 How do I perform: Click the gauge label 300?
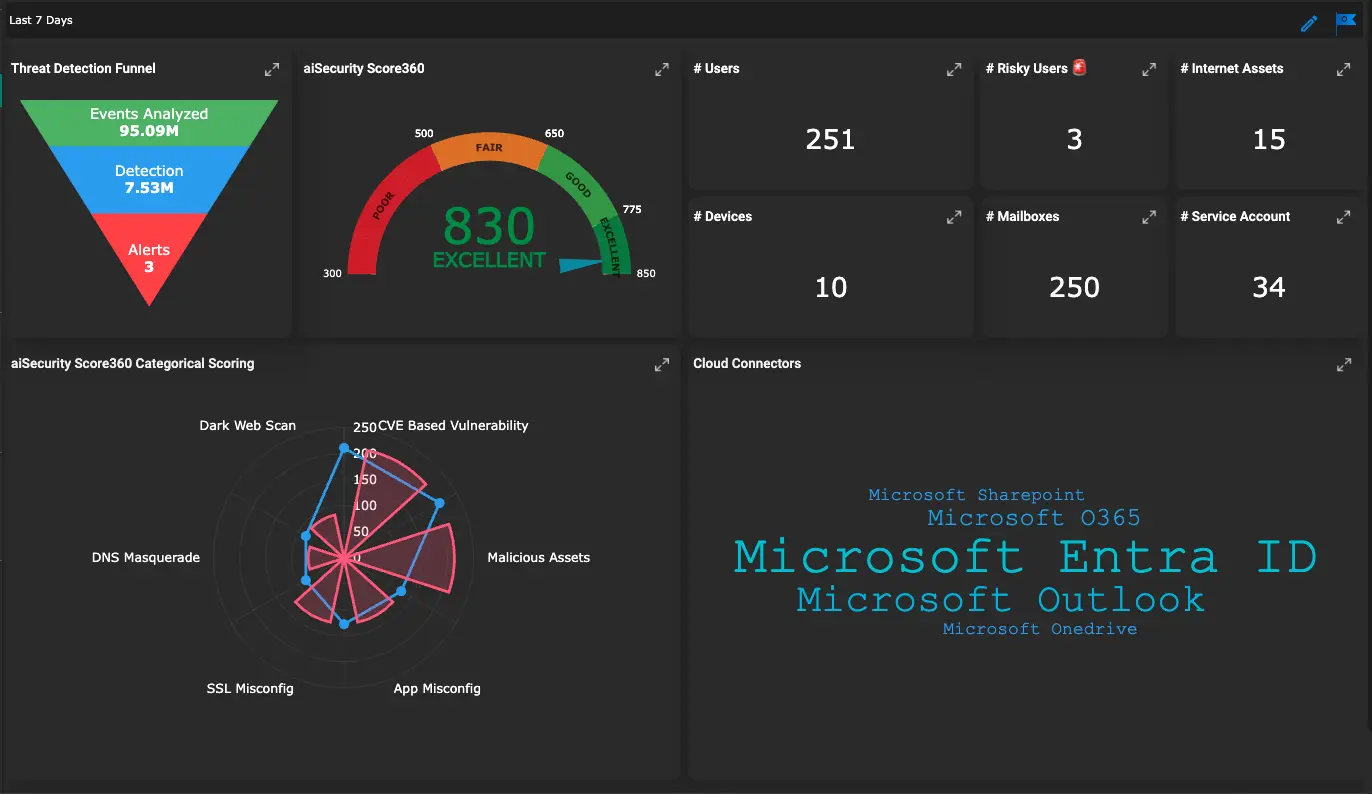334,274
